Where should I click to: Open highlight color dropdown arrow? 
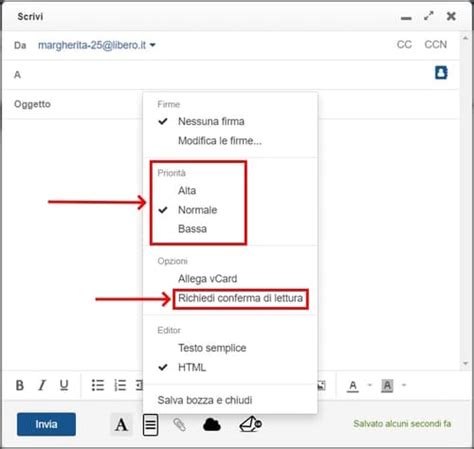(404, 385)
